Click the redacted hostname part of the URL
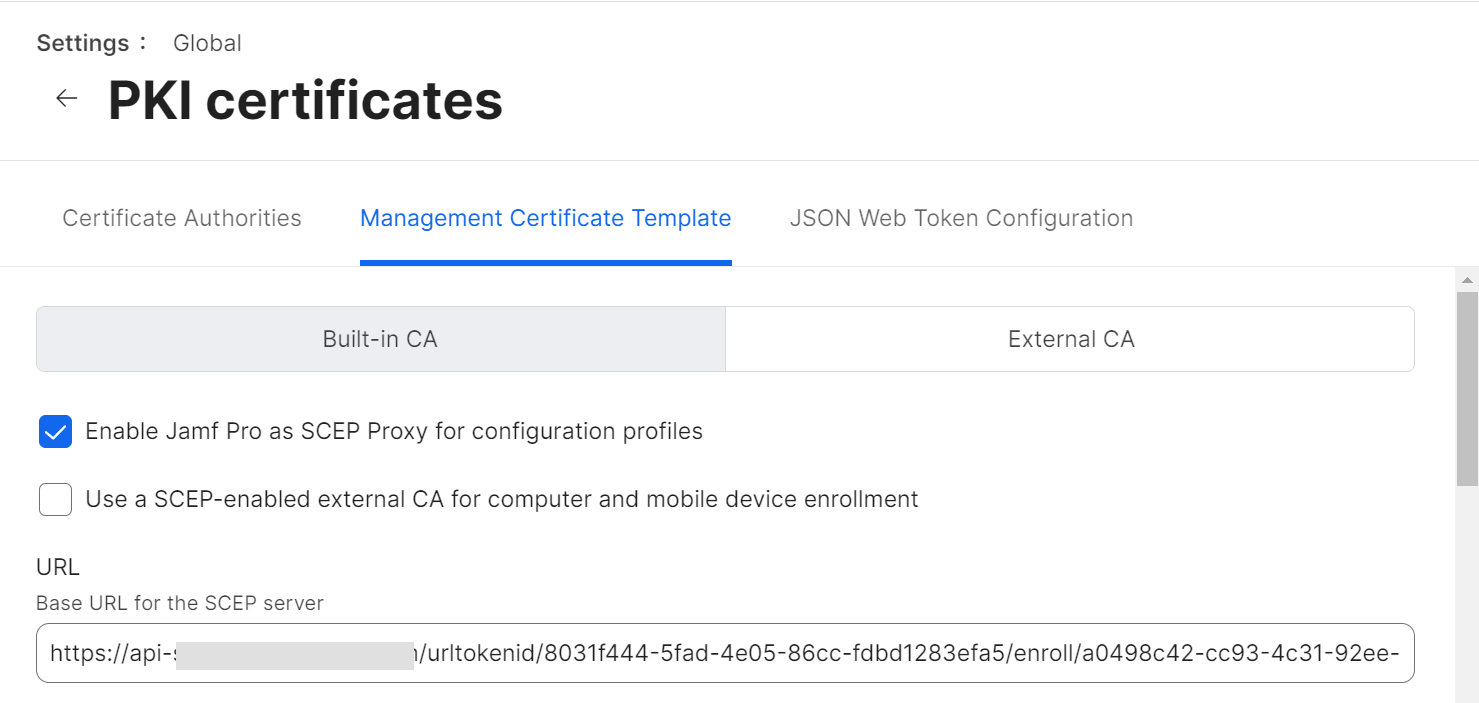 [295, 655]
